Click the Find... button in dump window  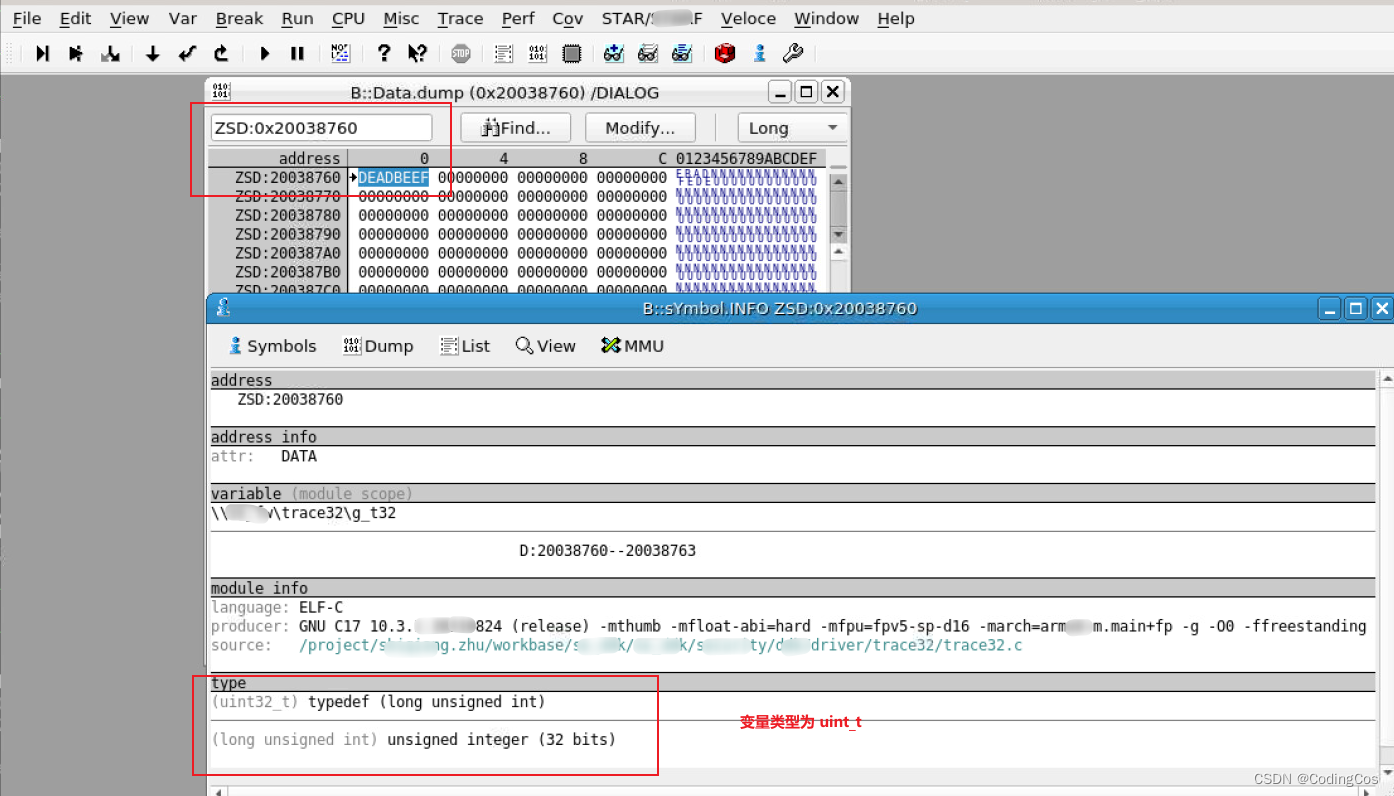[x=516, y=128]
